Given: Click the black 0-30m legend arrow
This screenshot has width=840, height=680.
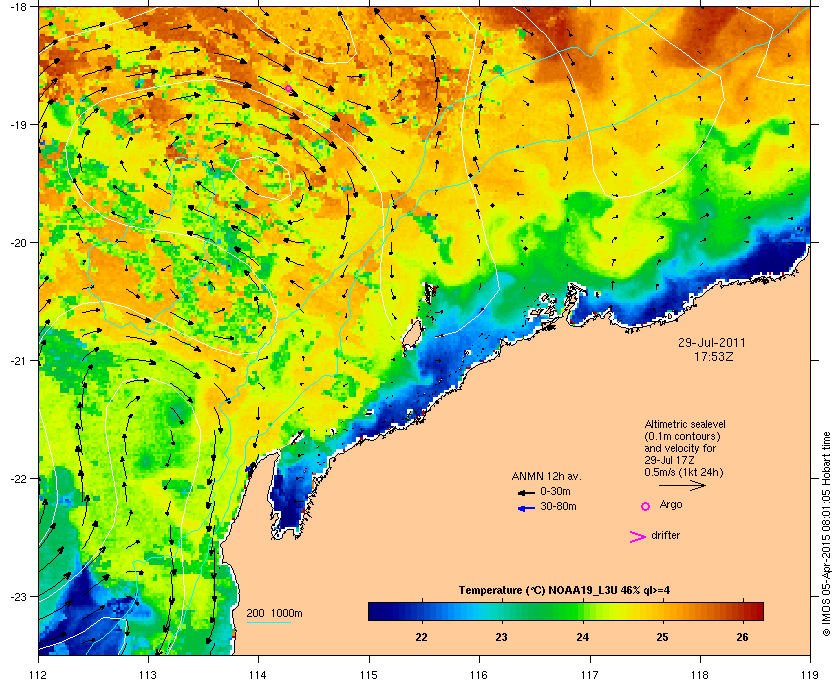Looking at the screenshot, I should [x=526, y=492].
